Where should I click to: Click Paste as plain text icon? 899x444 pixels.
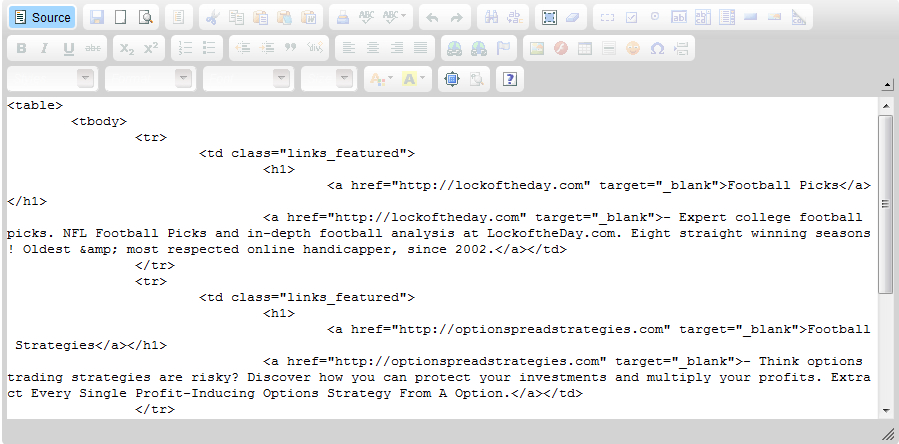[x=284, y=18]
